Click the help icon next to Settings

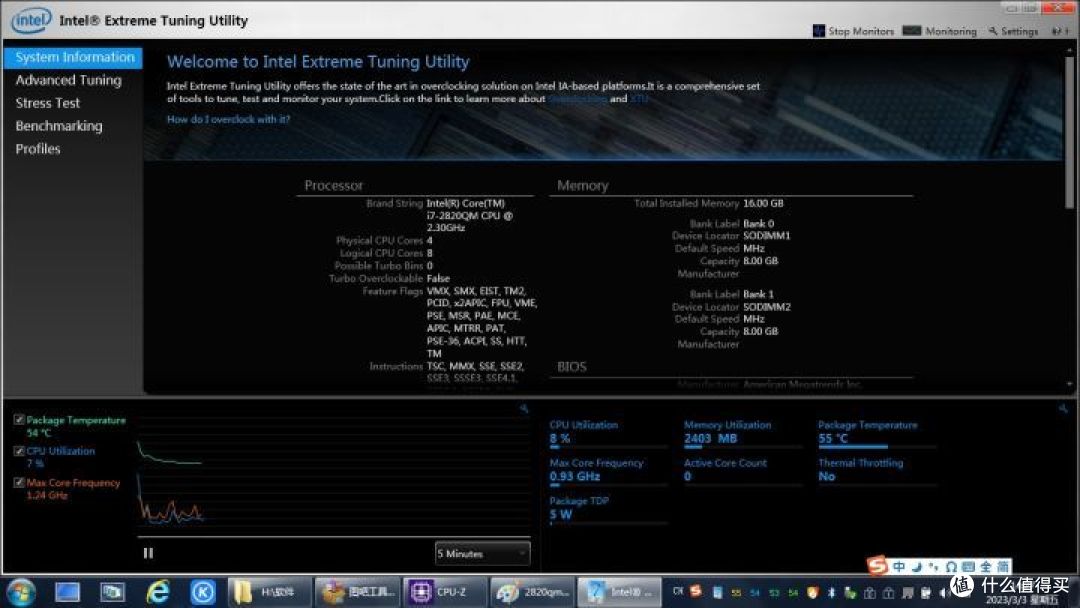tap(1059, 31)
